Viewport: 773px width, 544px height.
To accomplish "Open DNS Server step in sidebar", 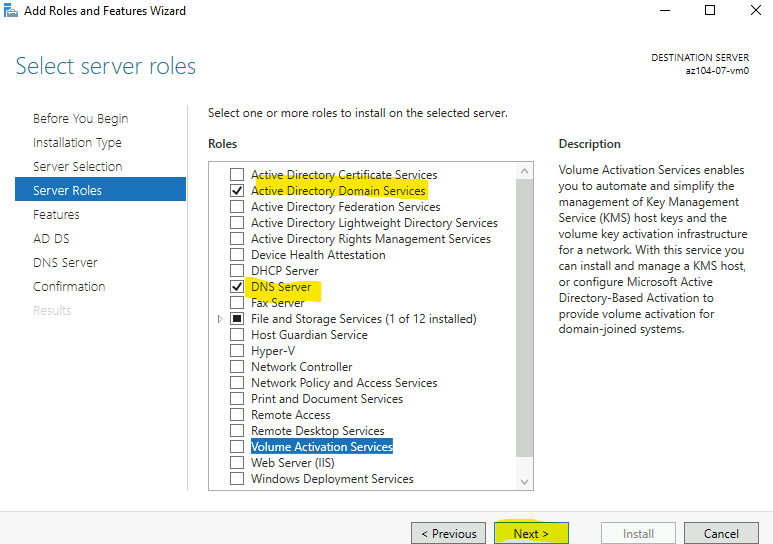I will (x=65, y=262).
